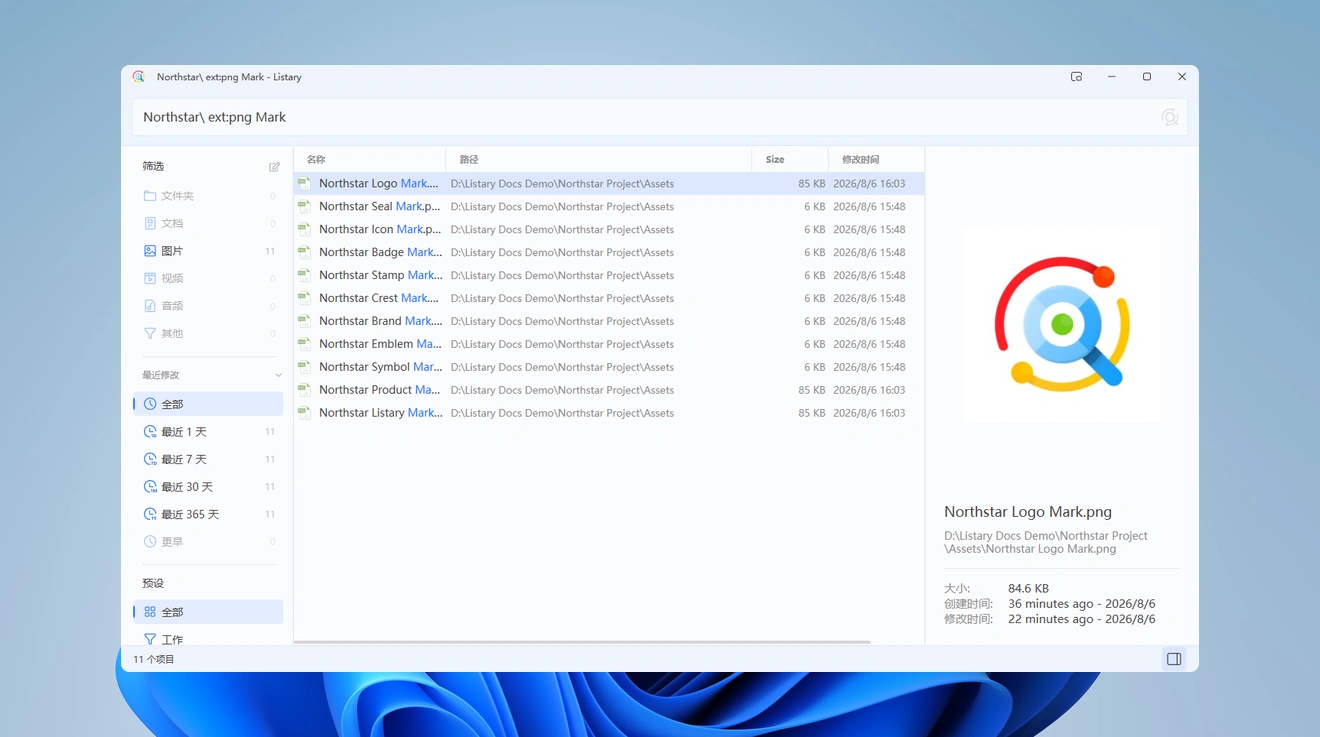Click PNG icon of Northstar Stamp Mark row
The height and width of the screenshot is (737, 1320).
coord(304,275)
